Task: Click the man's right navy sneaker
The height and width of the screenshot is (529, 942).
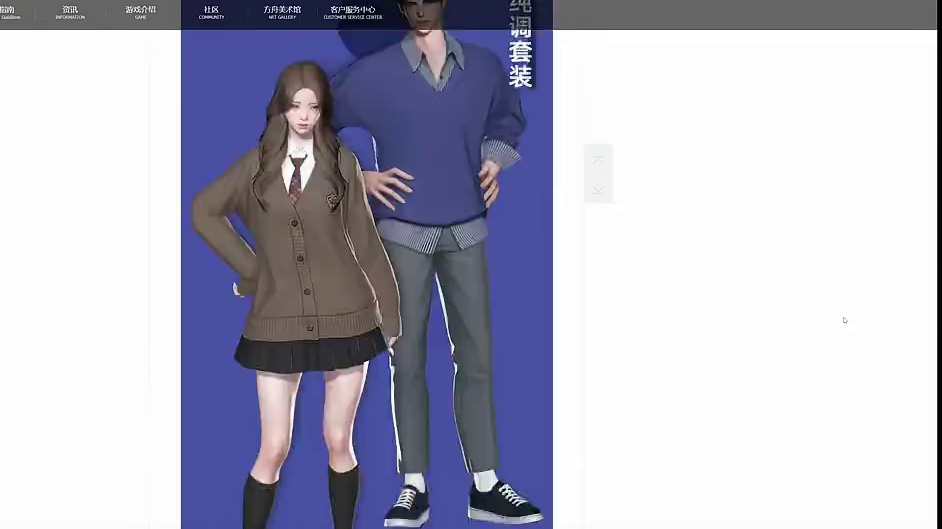Action: pyautogui.click(x=407, y=505)
